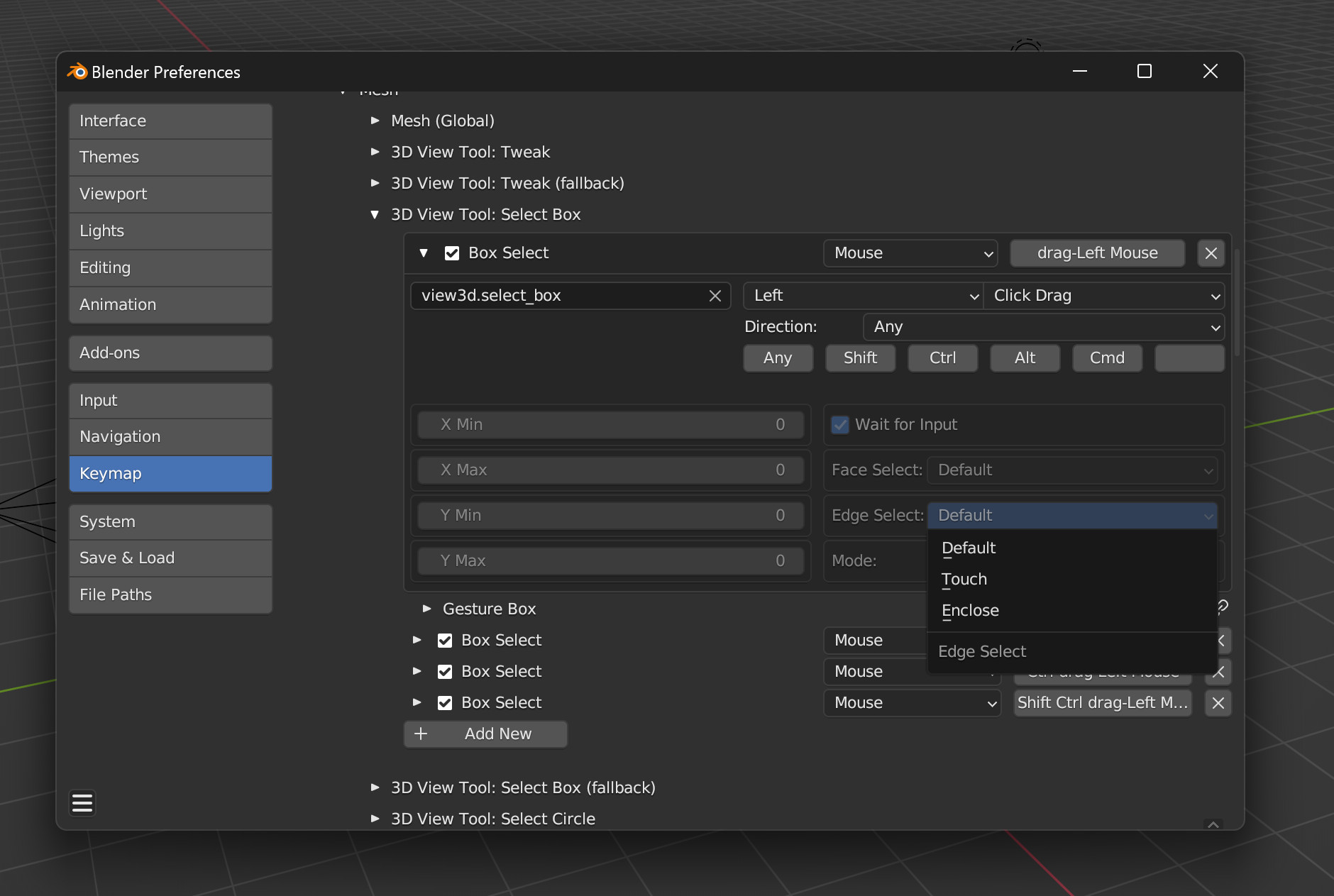Image resolution: width=1334 pixels, height=896 pixels.
Task: Open the hamburger preferences menu icon
Action: coord(82,803)
